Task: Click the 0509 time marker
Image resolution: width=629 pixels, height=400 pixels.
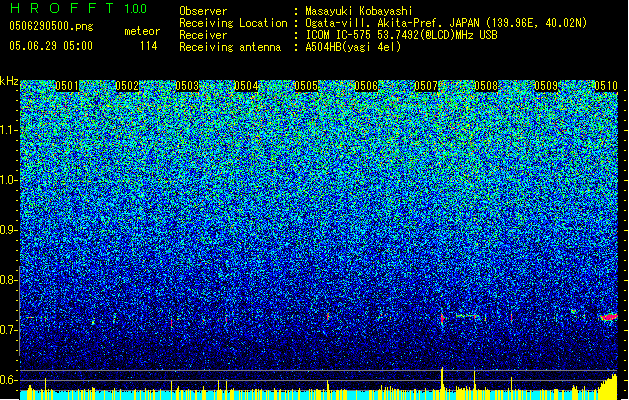Action: 546,86
